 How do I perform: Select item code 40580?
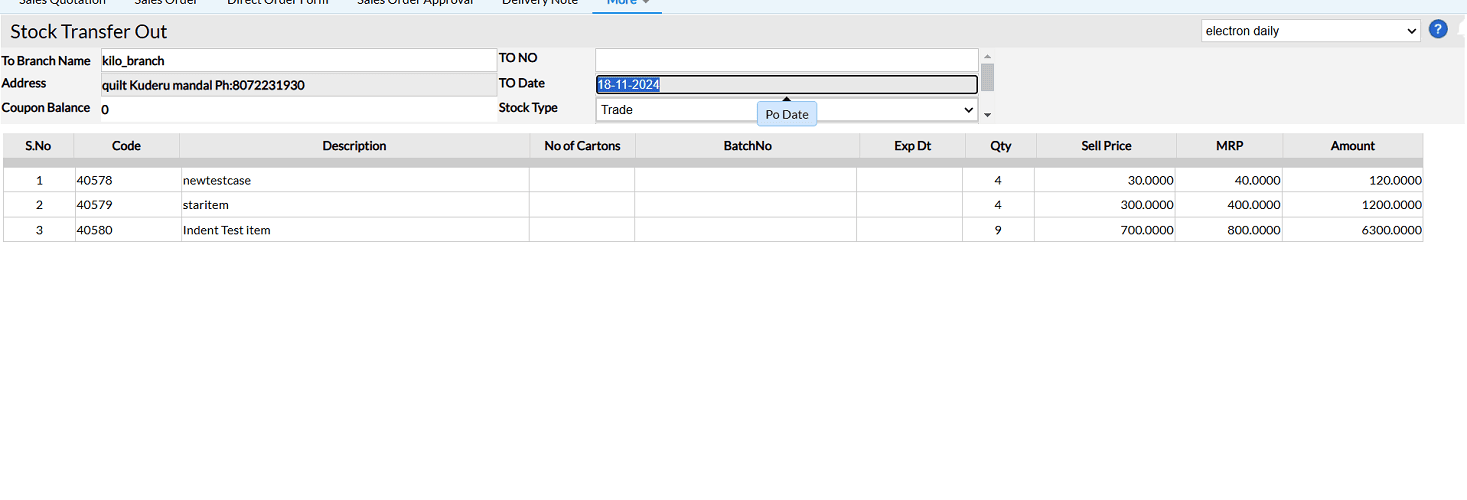127,230
